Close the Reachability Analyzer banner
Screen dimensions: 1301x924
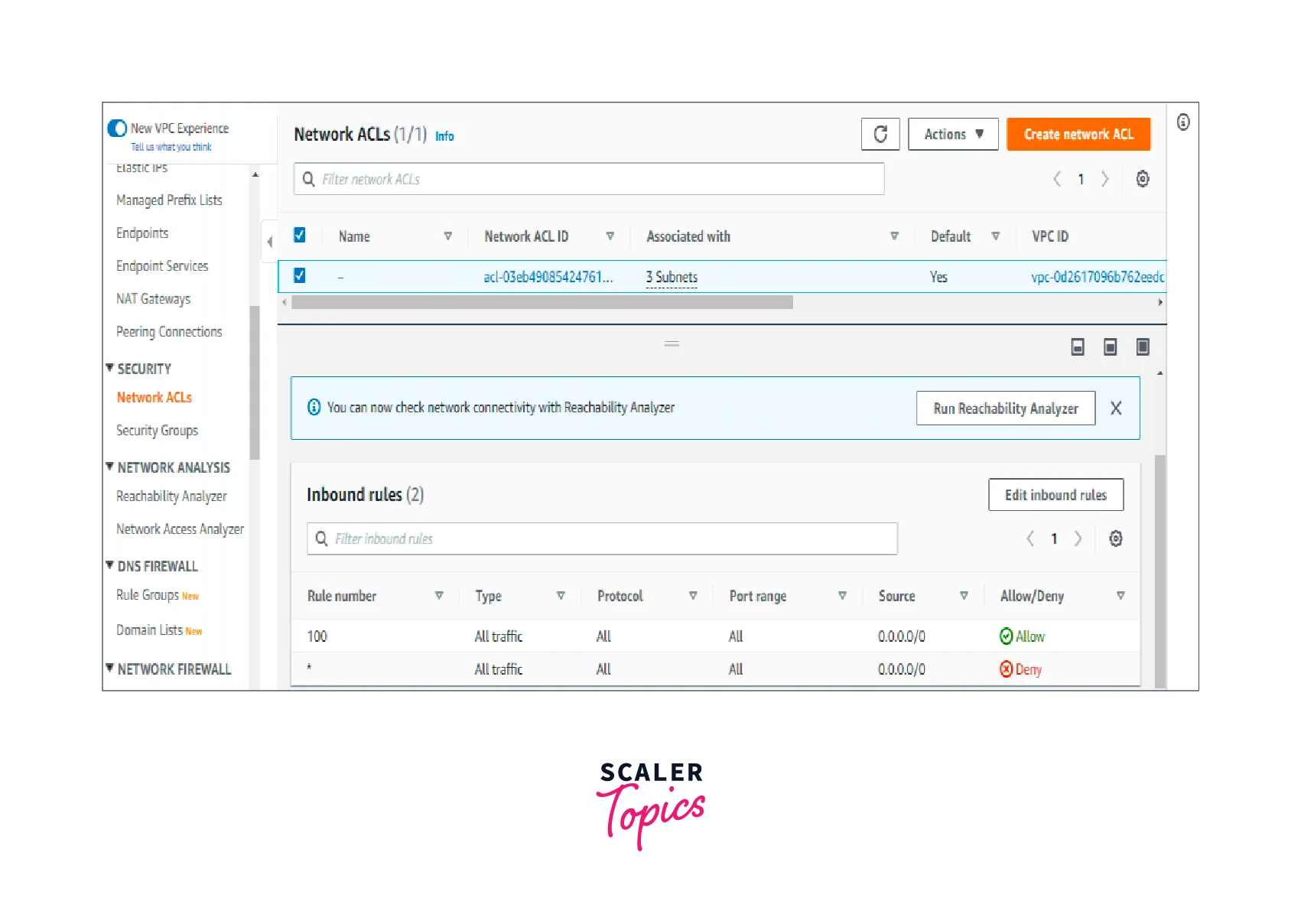click(1116, 408)
